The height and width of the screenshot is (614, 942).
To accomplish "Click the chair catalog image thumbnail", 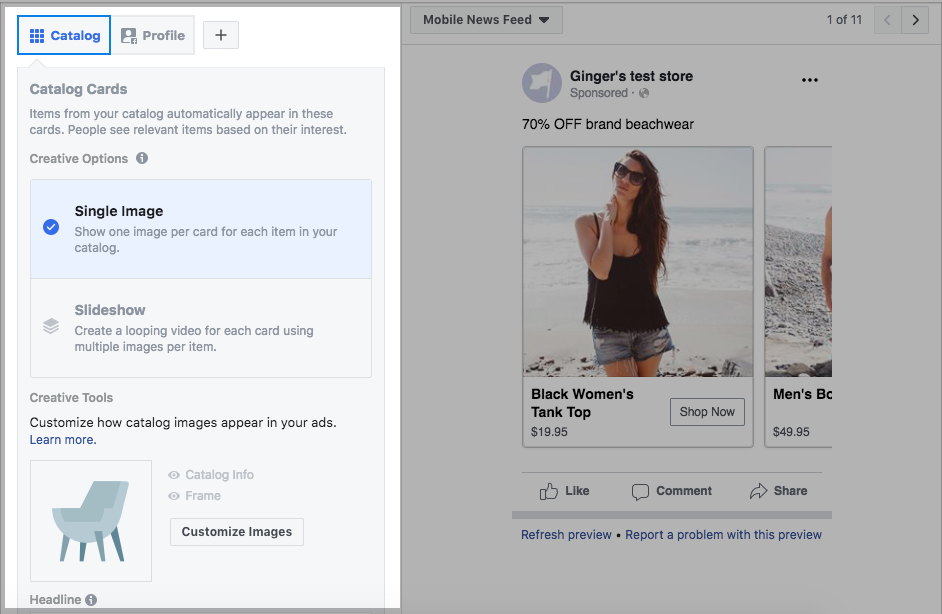I will point(91,520).
